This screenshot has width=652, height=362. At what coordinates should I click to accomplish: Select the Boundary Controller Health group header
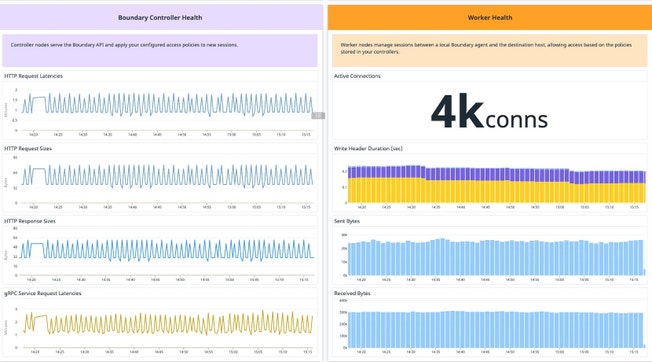(160, 17)
